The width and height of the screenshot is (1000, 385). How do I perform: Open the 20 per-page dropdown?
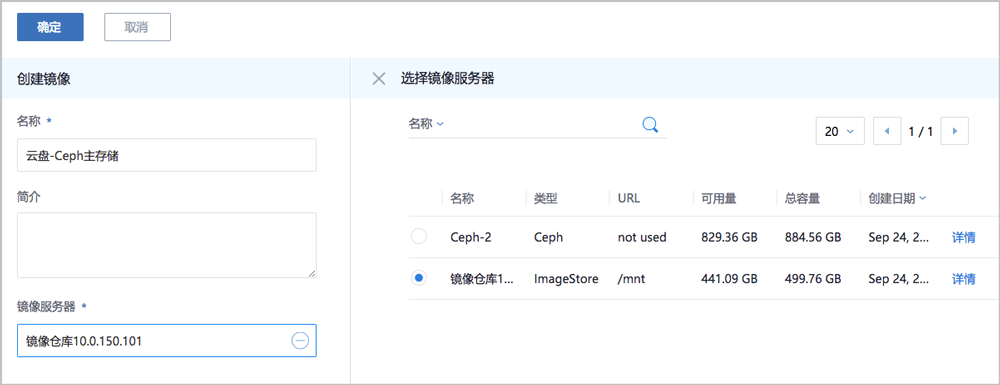840,131
